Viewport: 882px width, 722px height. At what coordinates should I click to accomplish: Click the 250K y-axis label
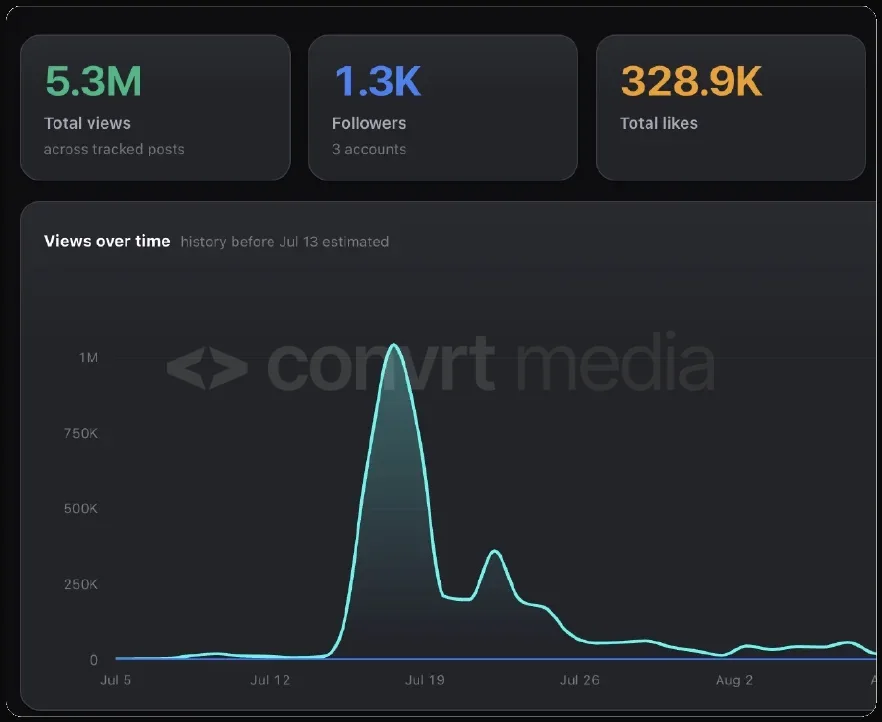tap(81, 584)
